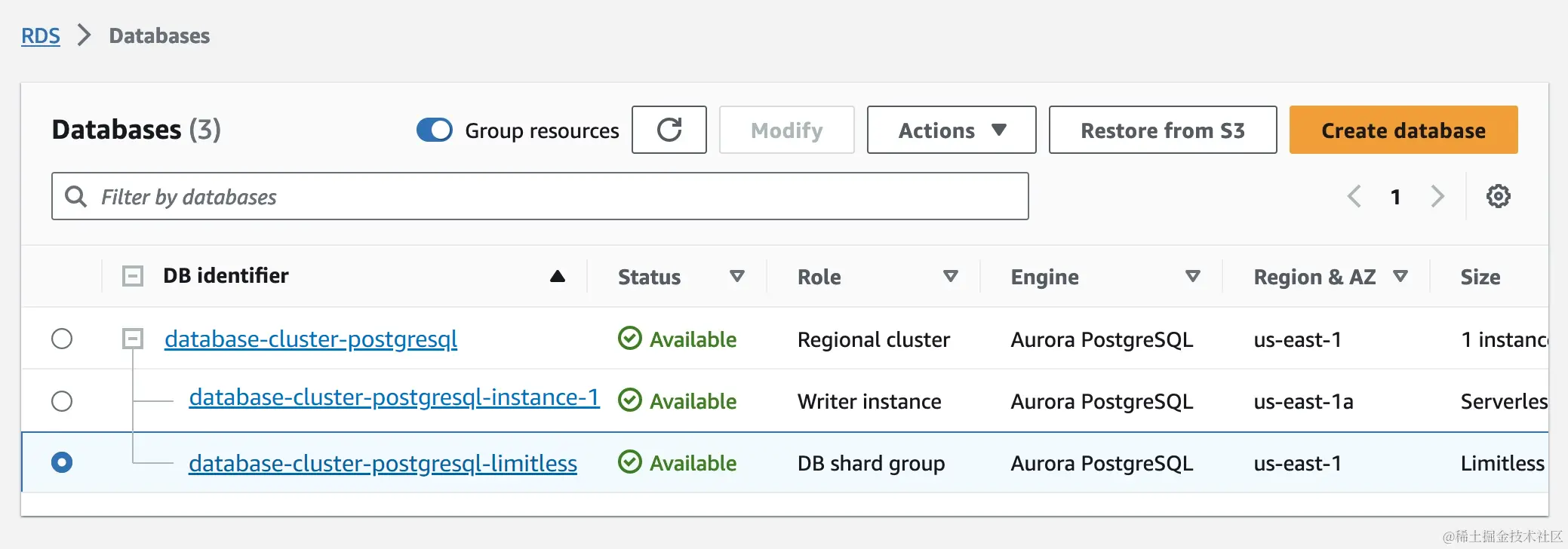The image size is (1568, 549).
Task: Select database-cluster-postgresql radio button
Action: (62, 339)
